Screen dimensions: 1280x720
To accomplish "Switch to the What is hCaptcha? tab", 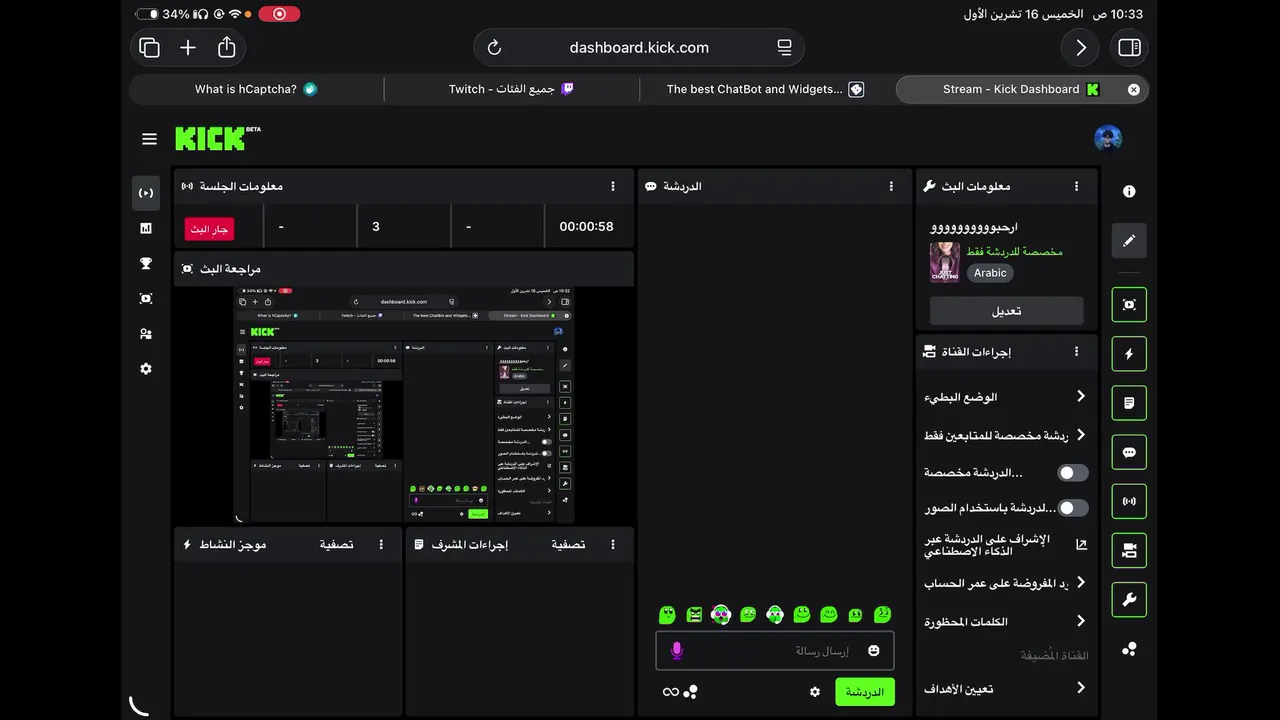I will pyautogui.click(x=256, y=89).
